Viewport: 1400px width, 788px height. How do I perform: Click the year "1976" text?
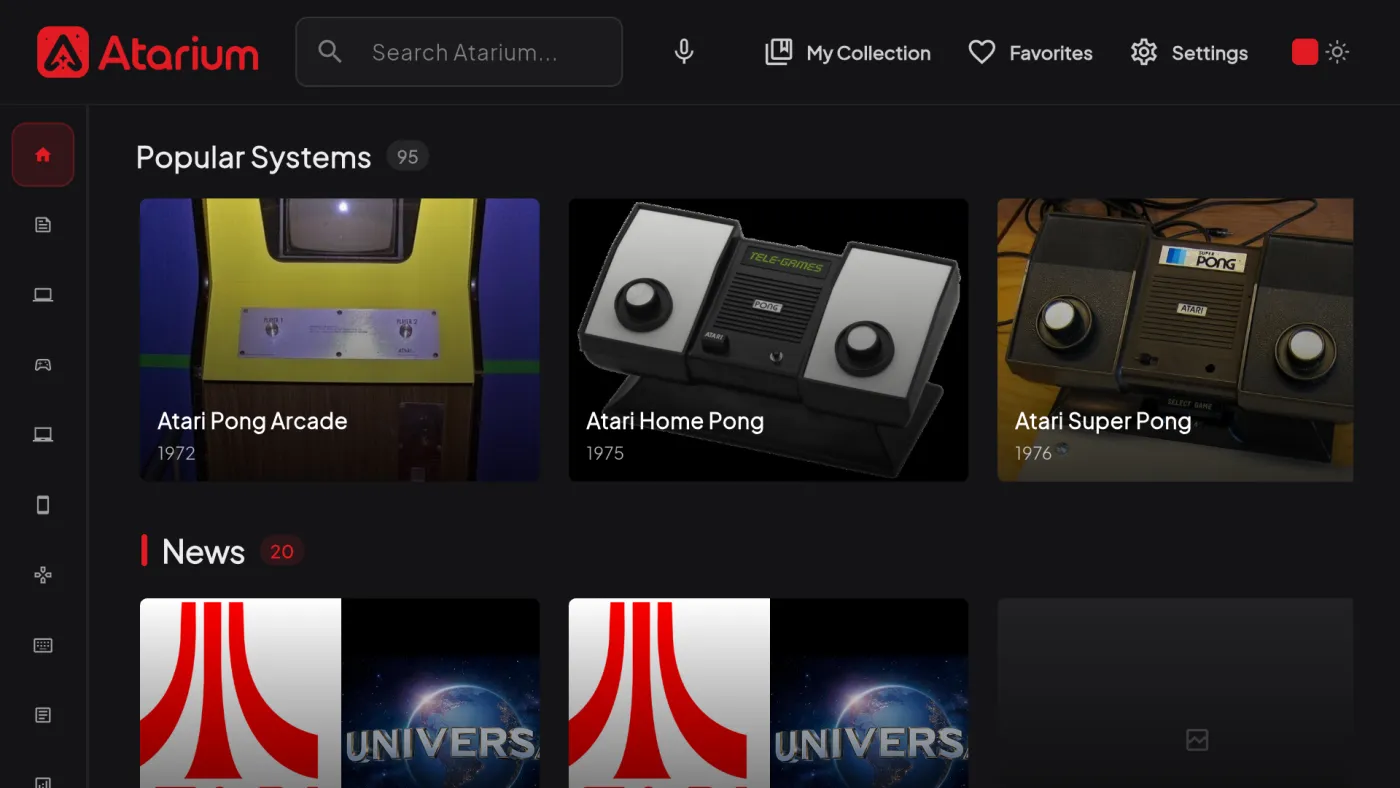point(1033,453)
